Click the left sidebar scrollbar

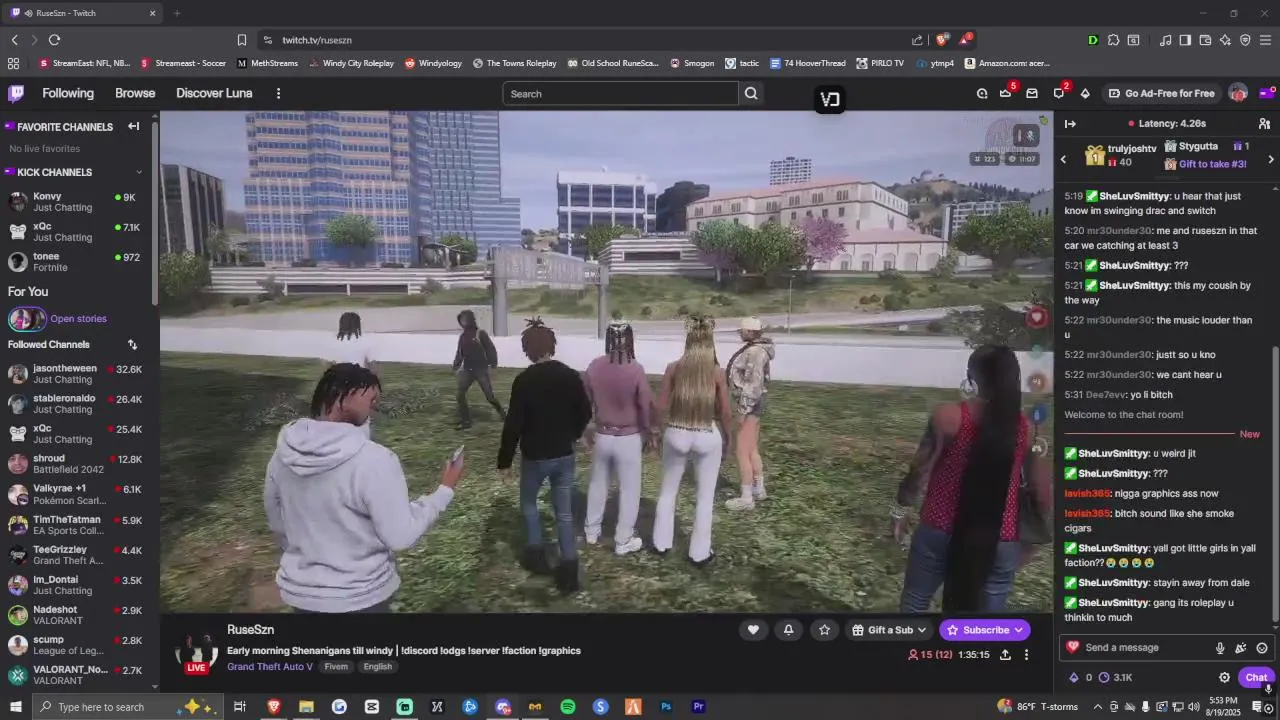(155, 215)
